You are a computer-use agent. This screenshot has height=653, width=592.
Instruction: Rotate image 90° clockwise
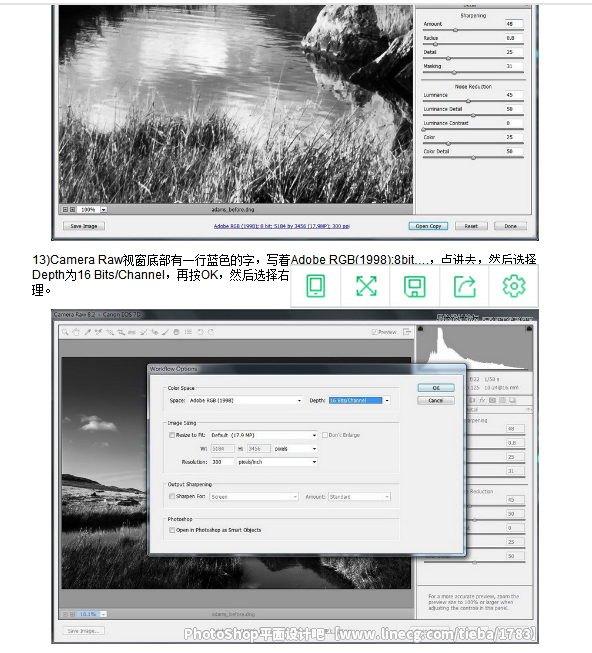tap(211, 332)
